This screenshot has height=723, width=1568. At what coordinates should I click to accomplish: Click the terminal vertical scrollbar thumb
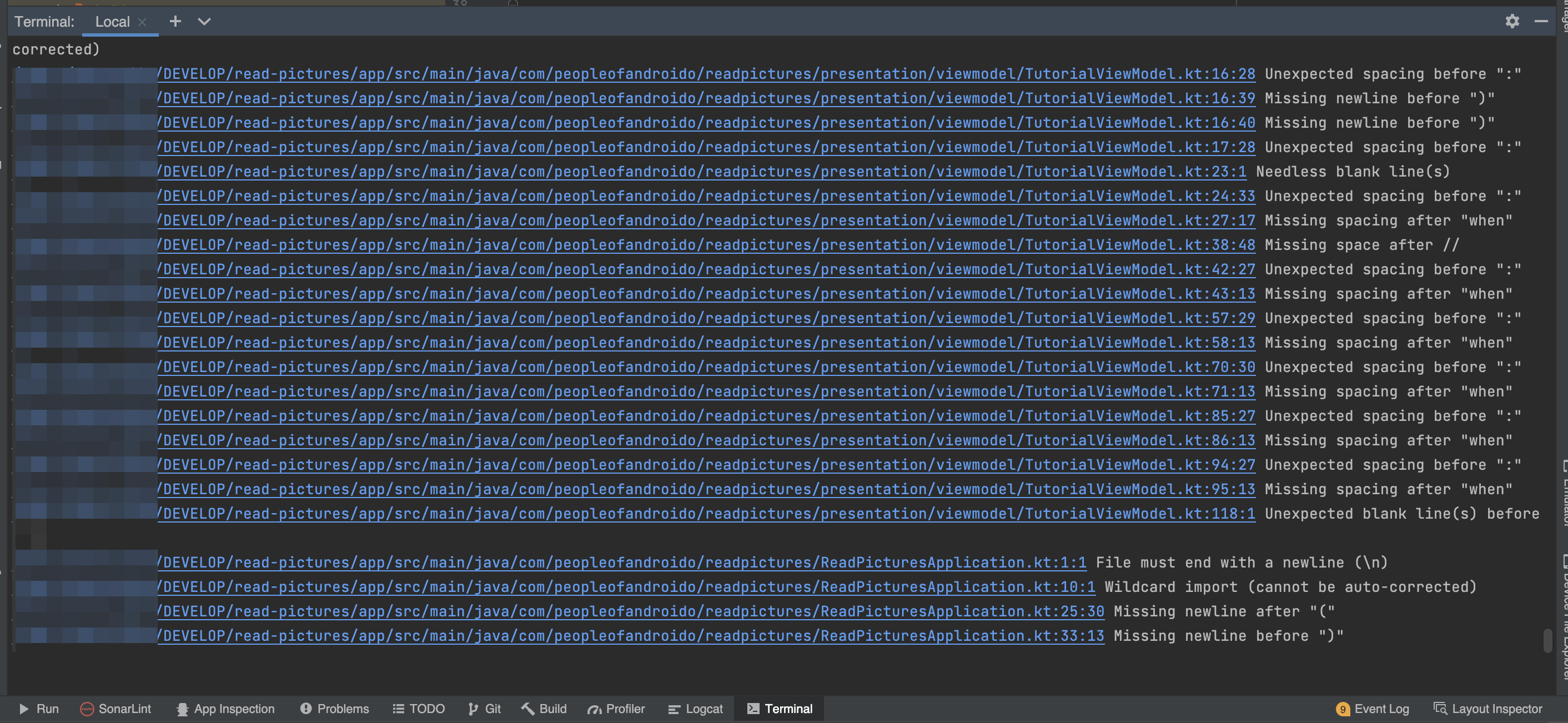click(x=1547, y=640)
